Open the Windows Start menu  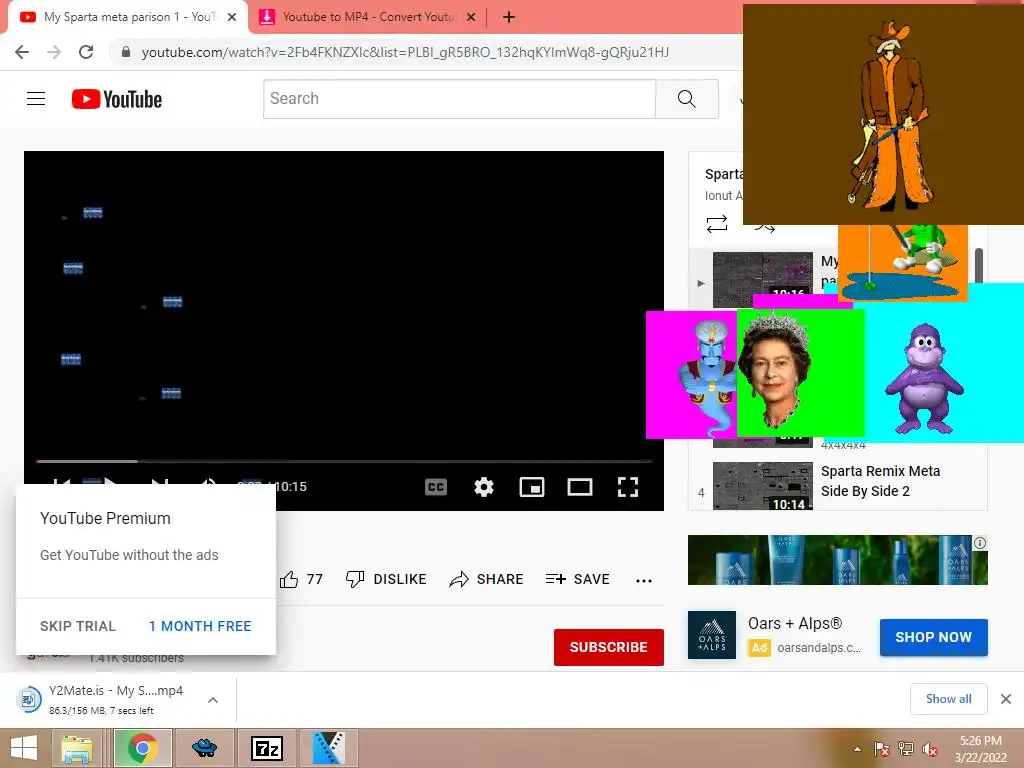(x=24, y=748)
